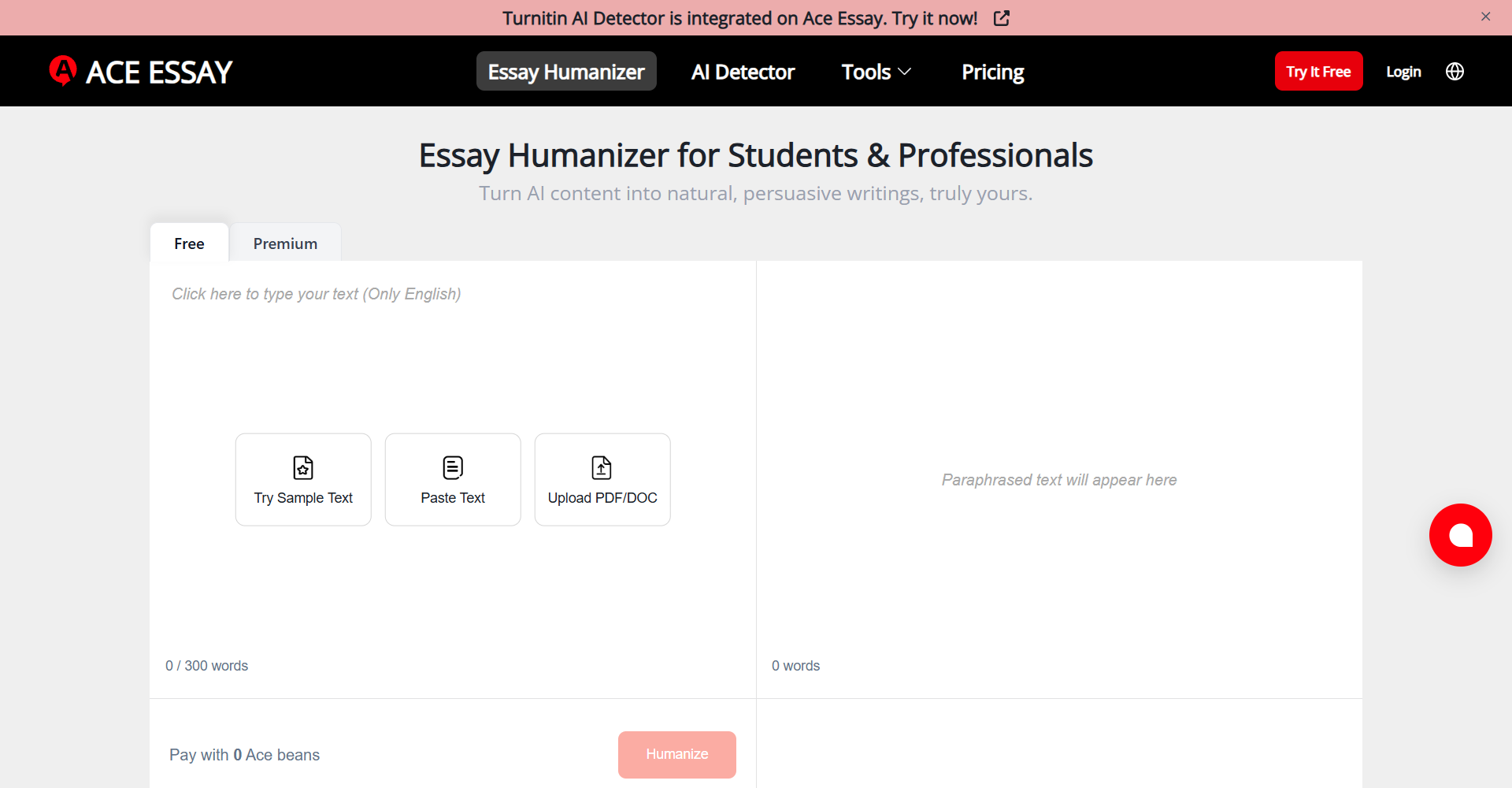The image size is (1512, 788).
Task: Open the Essay Humanizer nav item
Action: (x=566, y=72)
